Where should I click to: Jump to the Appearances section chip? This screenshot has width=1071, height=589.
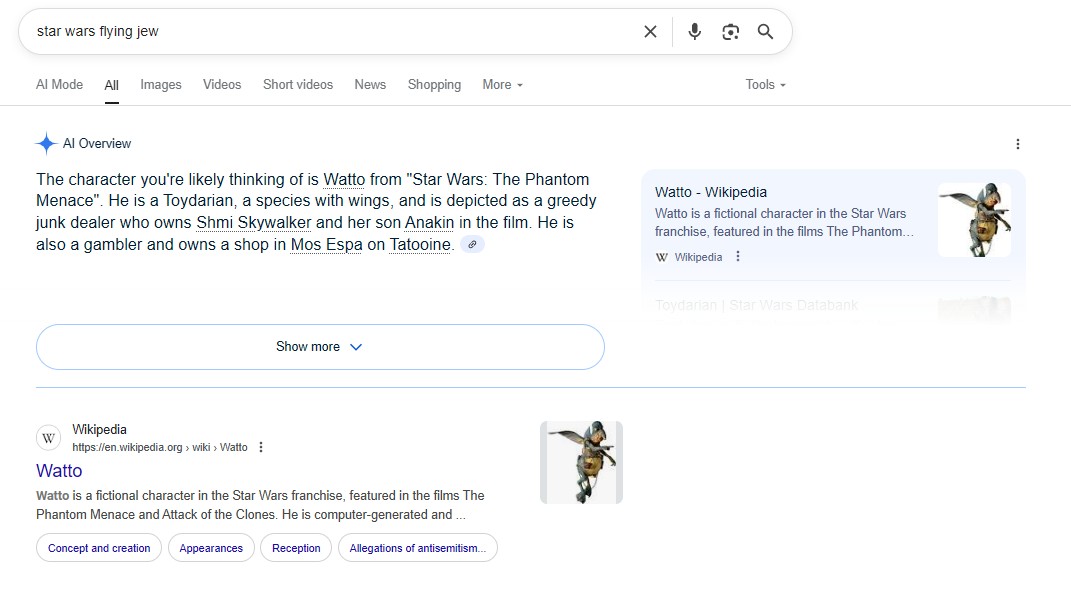[x=211, y=548]
